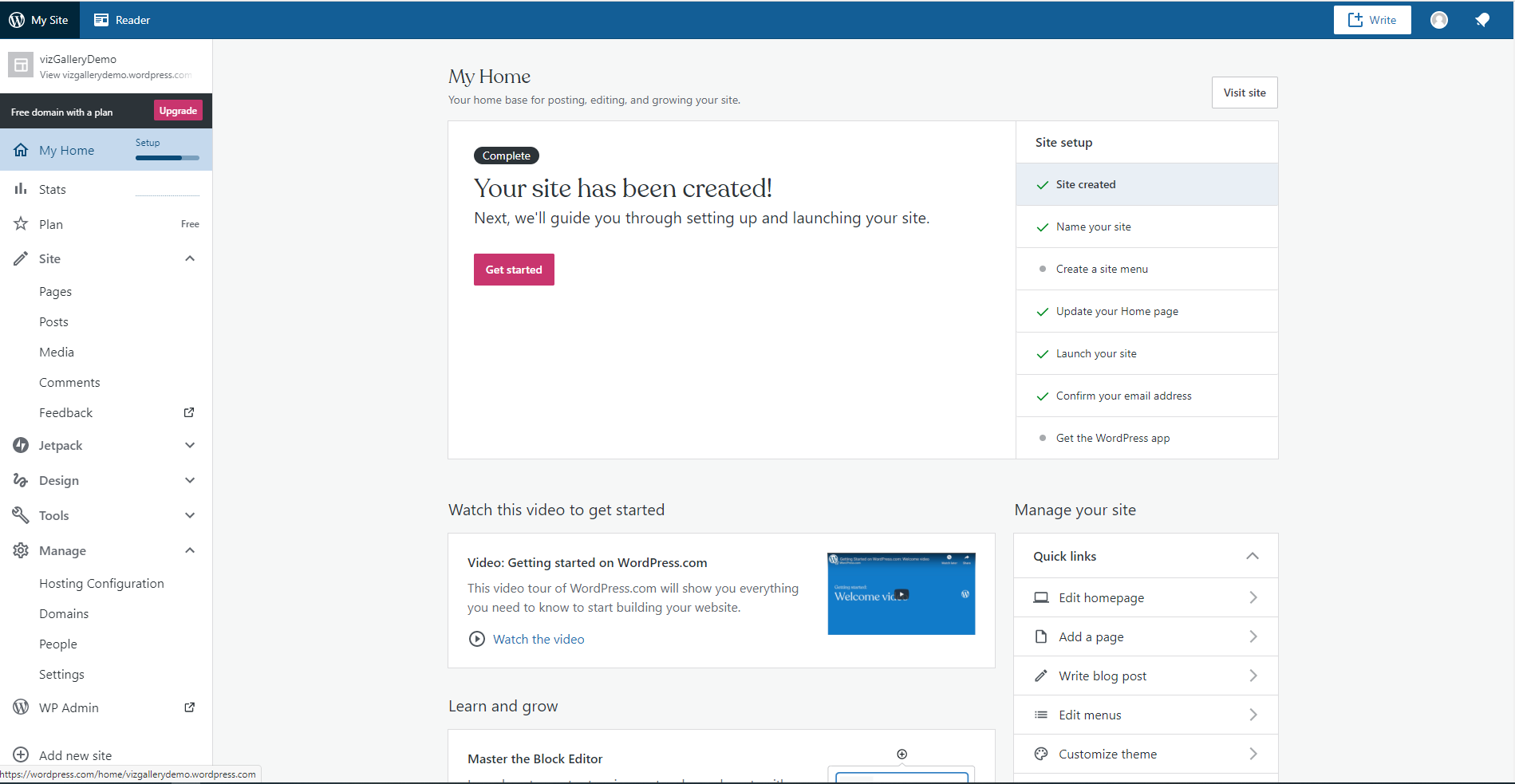The height and width of the screenshot is (784, 1515).
Task: Click the Edit homepage arrow chevron
Action: coord(1253,597)
